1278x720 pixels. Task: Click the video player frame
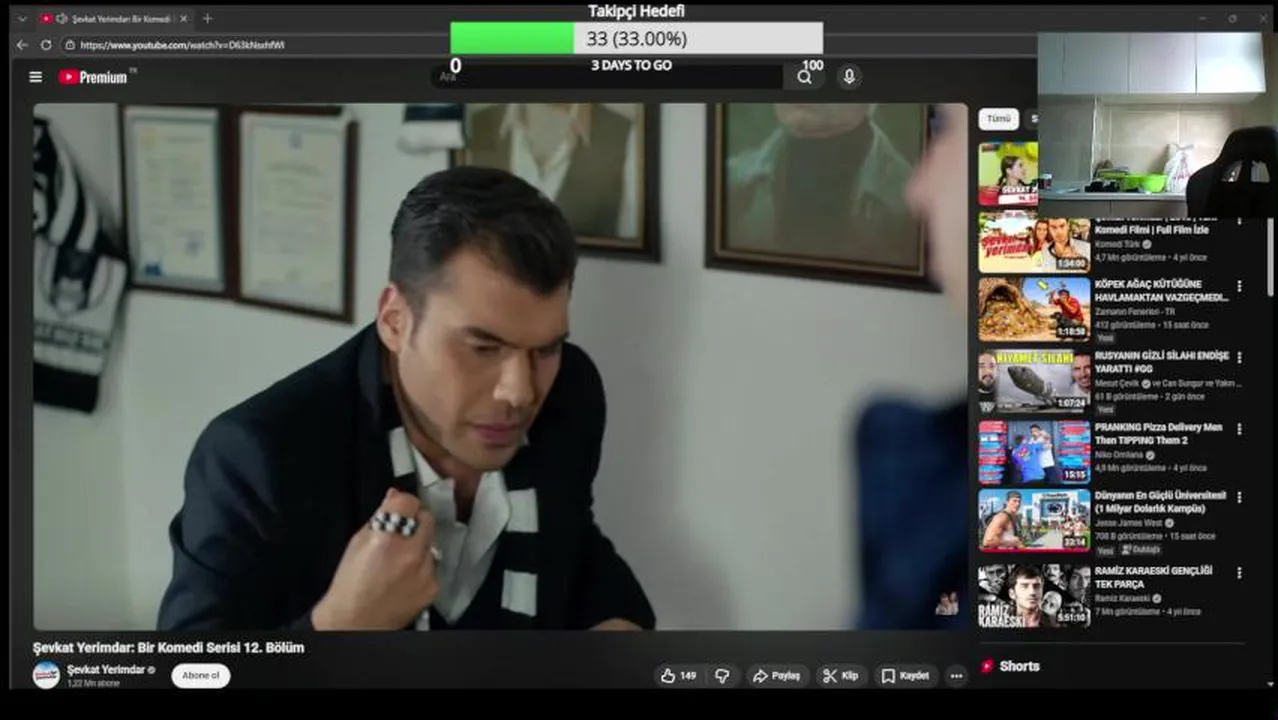500,367
